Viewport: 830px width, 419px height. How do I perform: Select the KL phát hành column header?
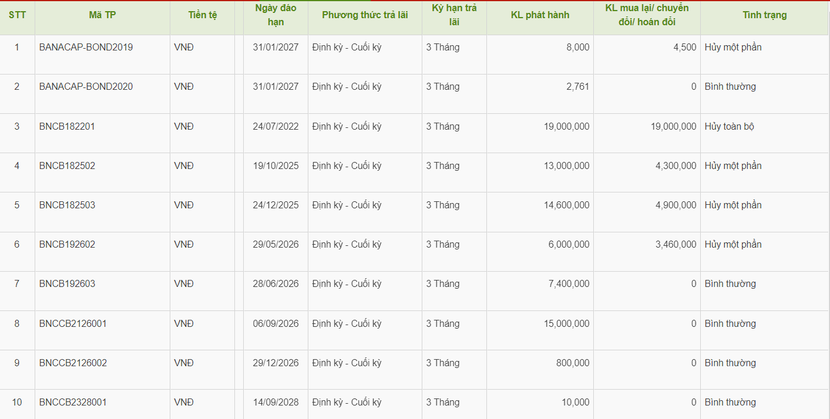[540, 15]
